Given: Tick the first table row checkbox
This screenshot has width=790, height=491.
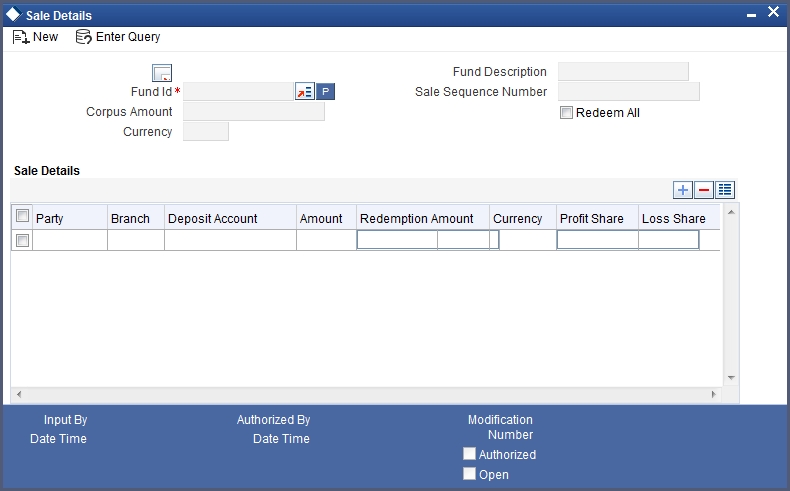Looking at the screenshot, I should [x=22, y=240].
